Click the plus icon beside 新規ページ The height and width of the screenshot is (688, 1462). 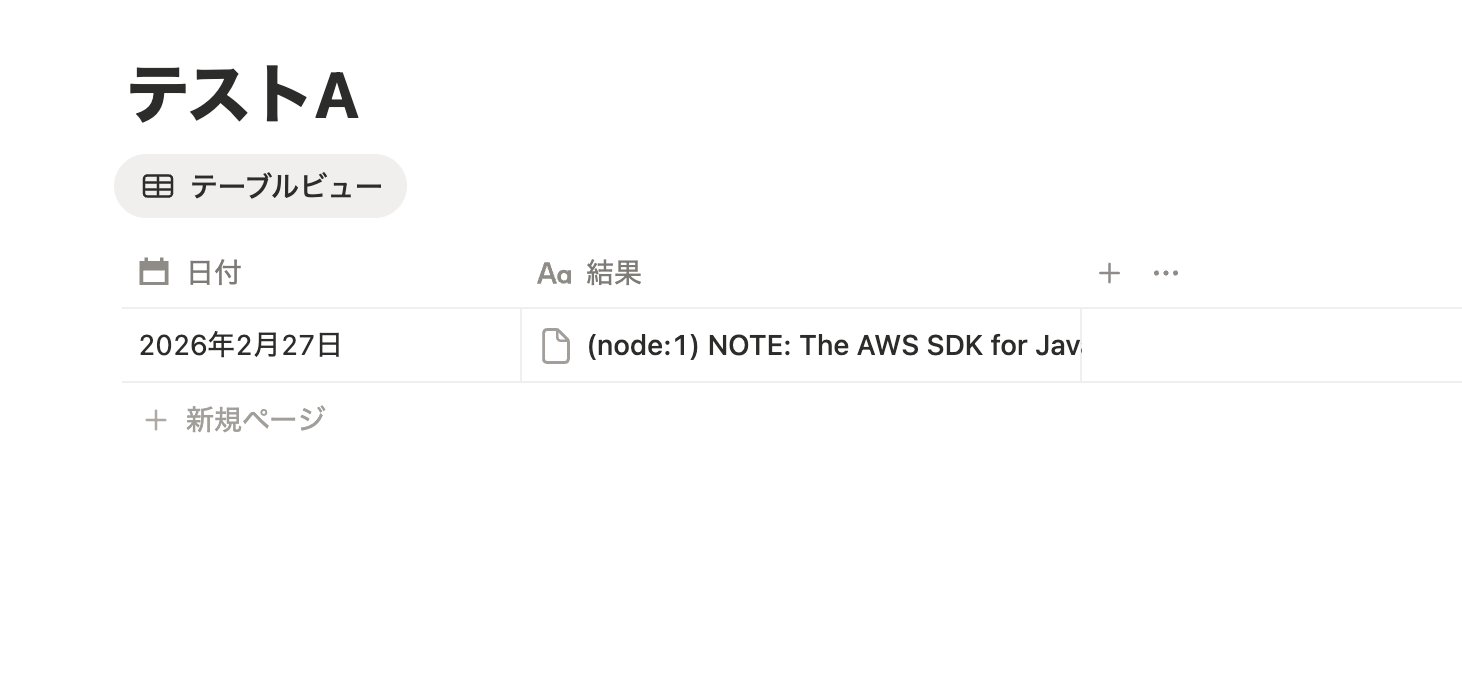[x=155, y=420]
